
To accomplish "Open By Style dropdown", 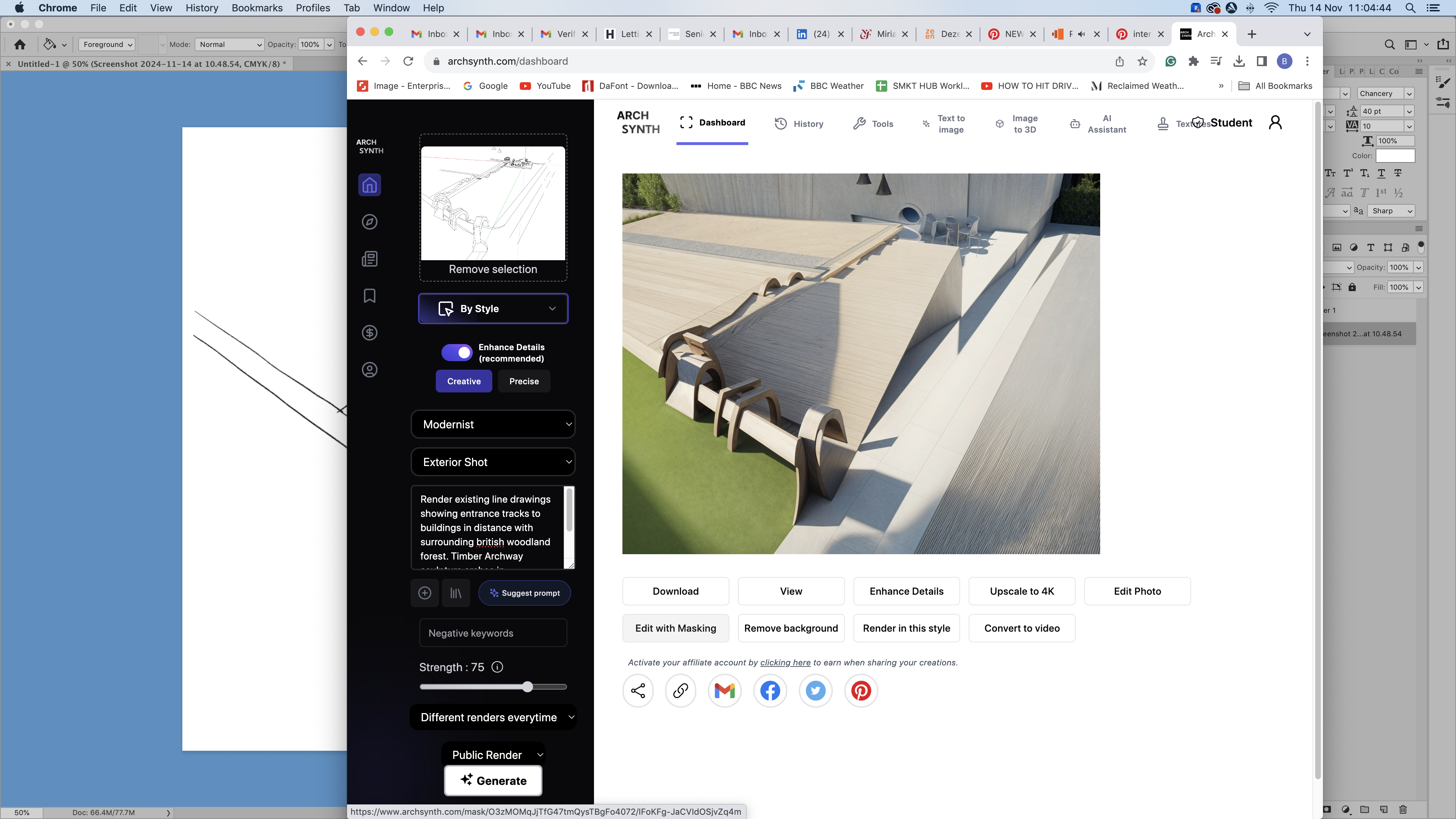I will click(x=493, y=309).
